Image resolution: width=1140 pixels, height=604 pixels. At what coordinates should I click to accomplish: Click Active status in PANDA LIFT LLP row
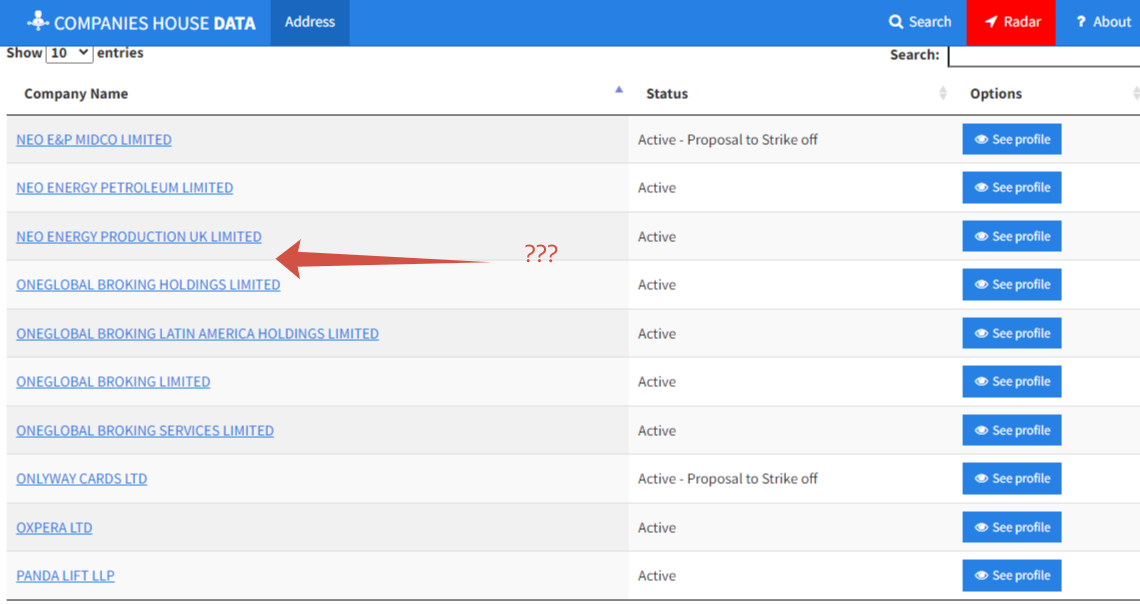(657, 576)
